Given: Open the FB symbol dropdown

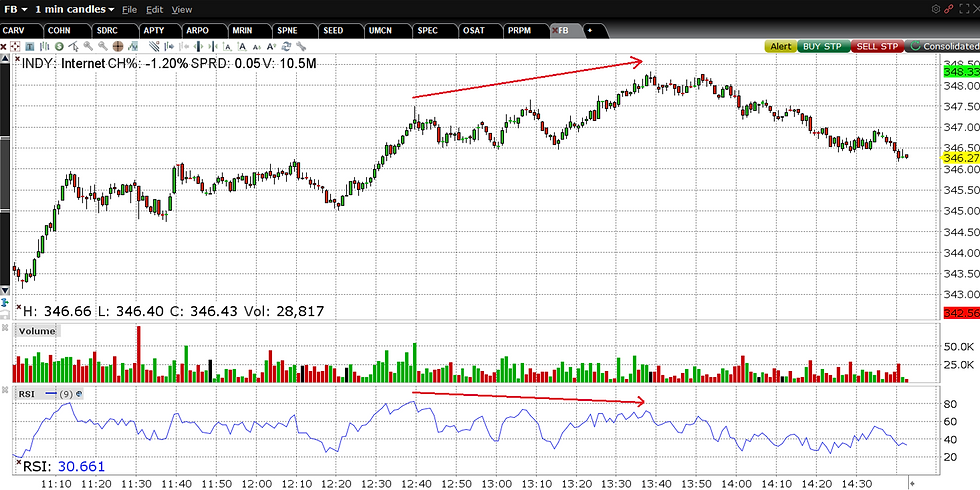Looking at the screenshot, I should (16, 9).
